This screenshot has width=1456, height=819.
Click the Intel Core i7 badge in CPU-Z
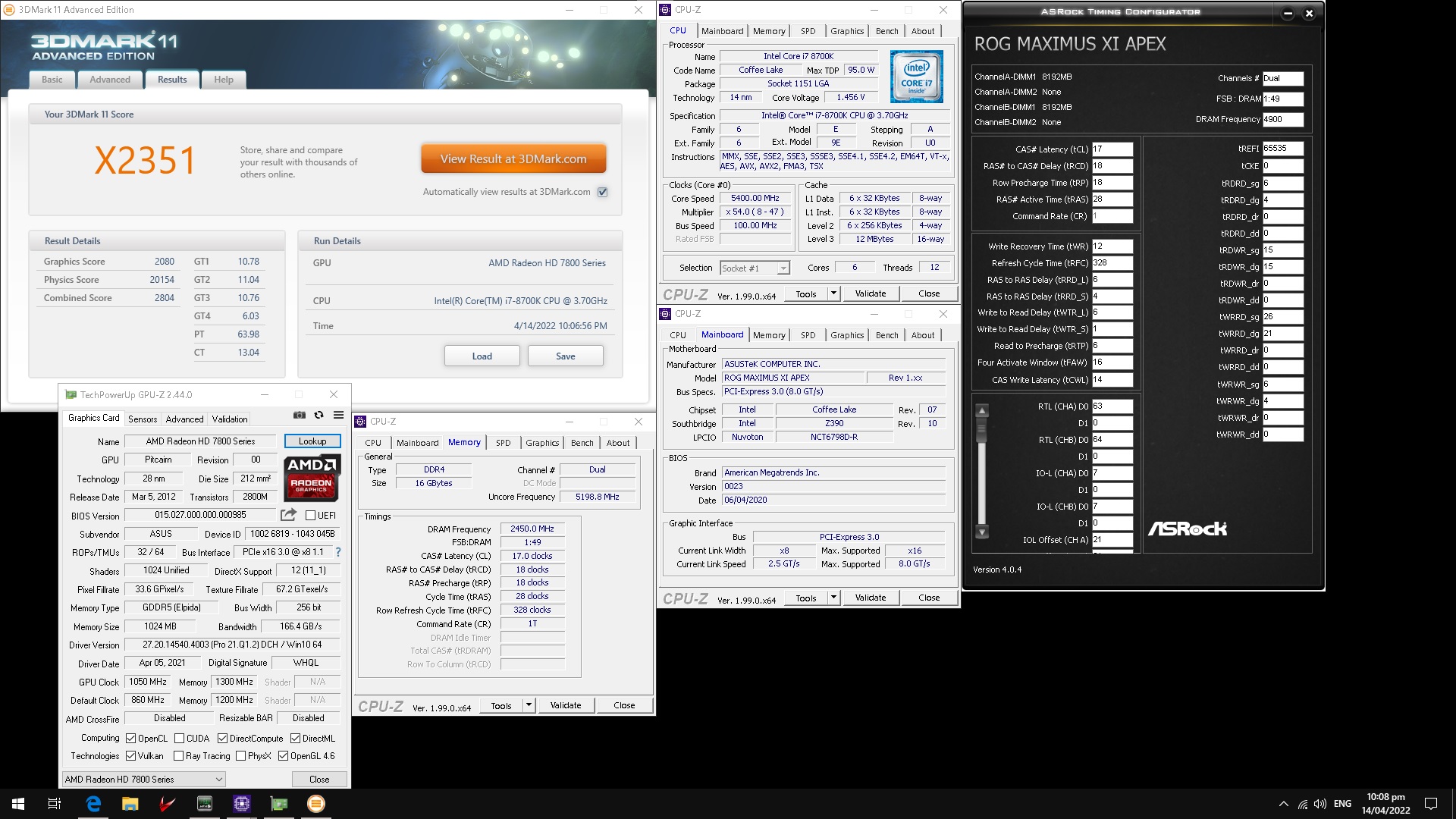(916, 77)
